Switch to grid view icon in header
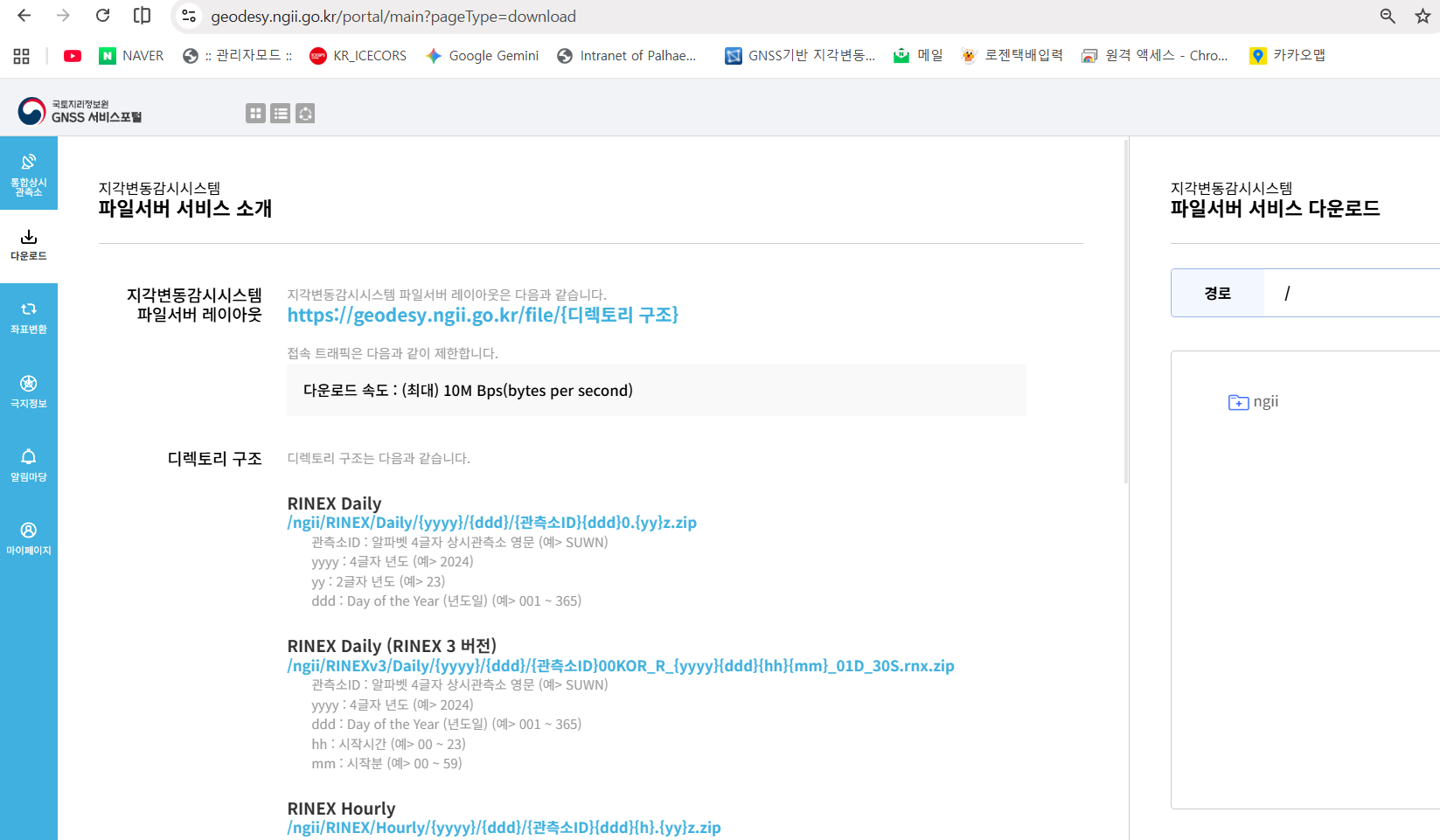Screen dimensions: 1440x840 [x=255, y=114]
